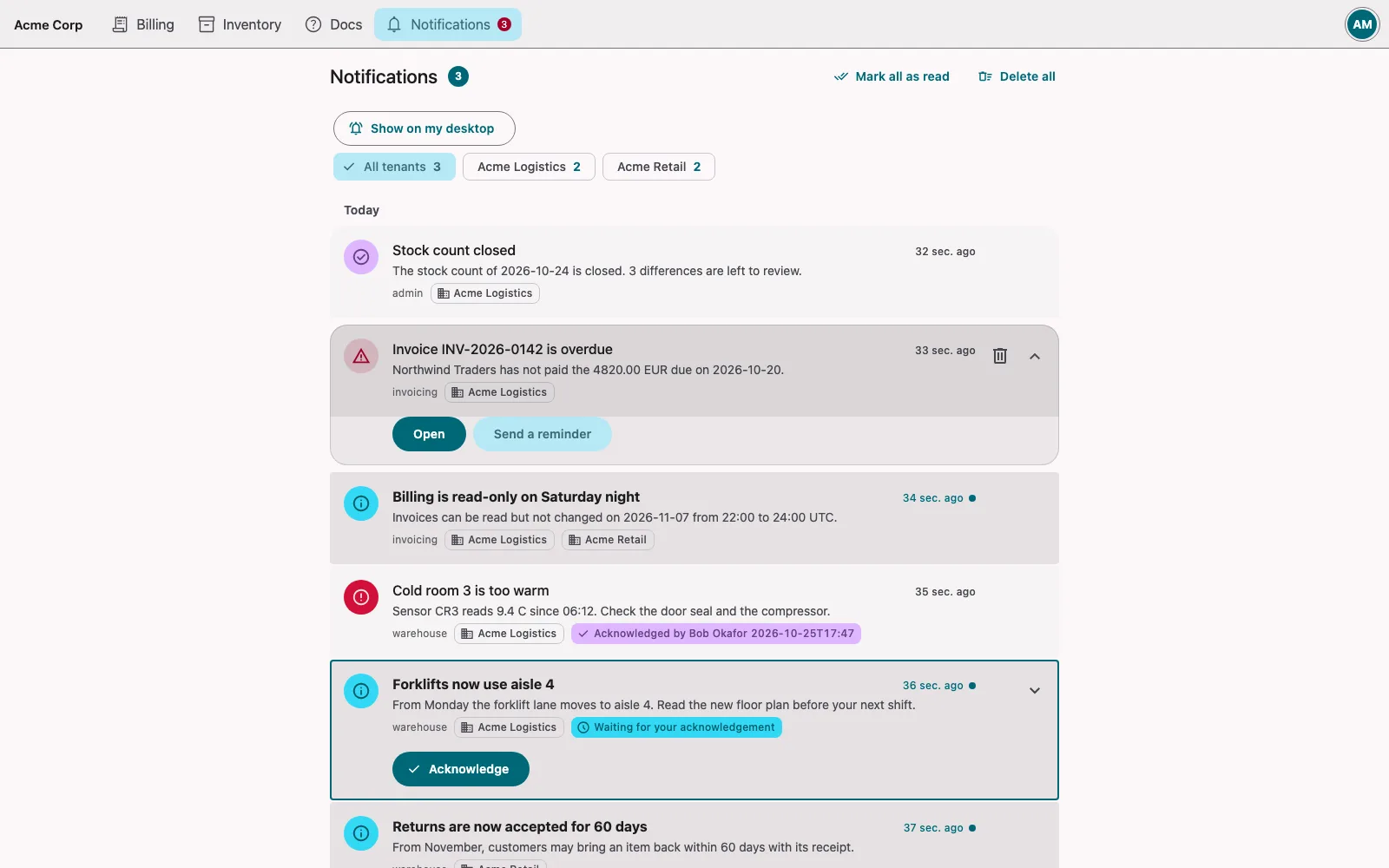This screenshot has width=1389, height=868.
Task: Open Billing is read-only on Saturday night title
Action: pos(516,496)
